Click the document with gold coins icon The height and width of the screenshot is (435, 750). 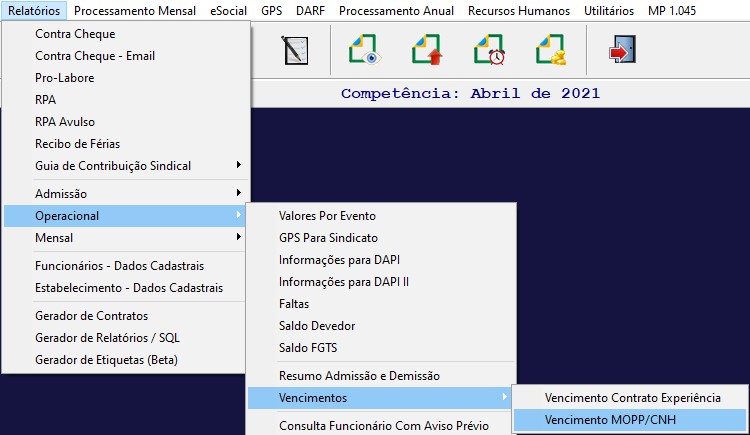click(551, 49)
